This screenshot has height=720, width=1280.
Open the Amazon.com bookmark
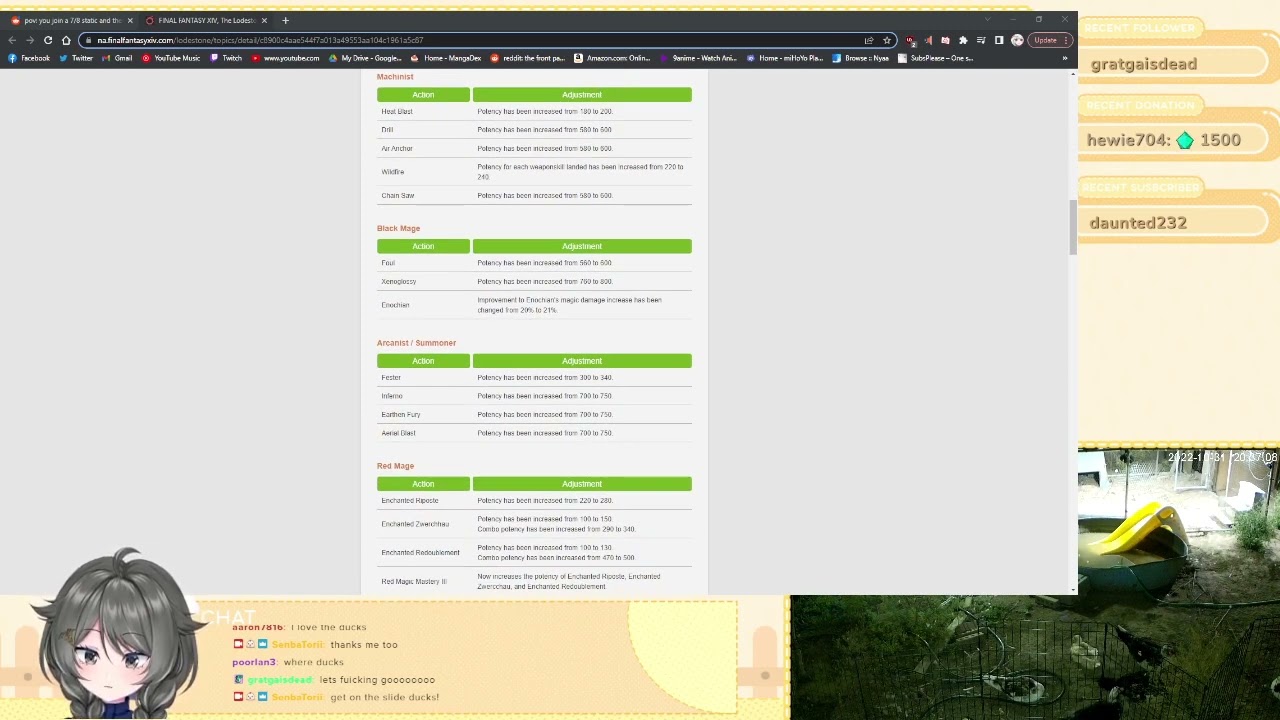pyautogui.click(x=612, y=58)
